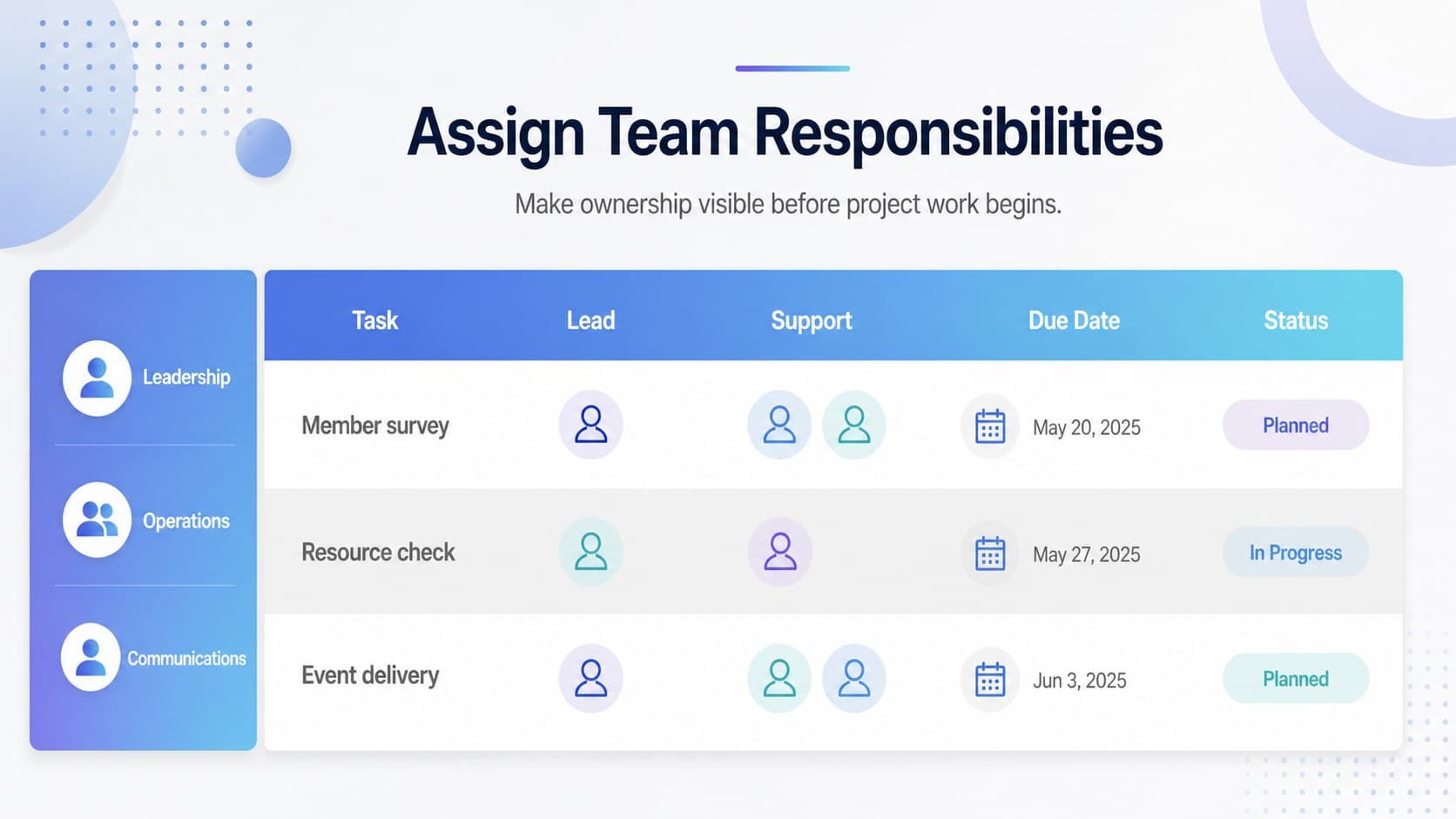Click the Support column header
1456x819 pixels.
coord(812,321)
